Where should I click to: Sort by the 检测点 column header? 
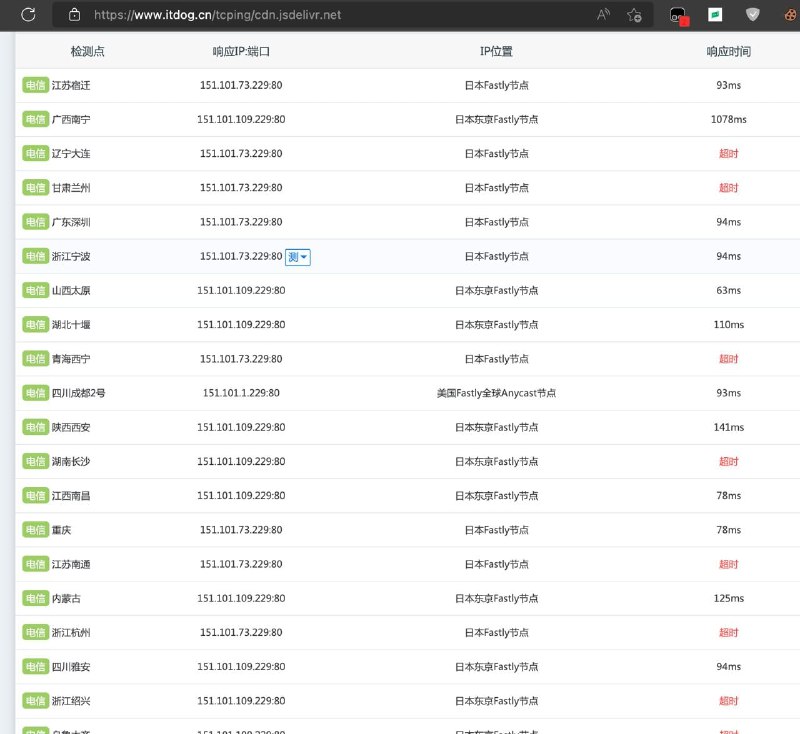point(87,51)
